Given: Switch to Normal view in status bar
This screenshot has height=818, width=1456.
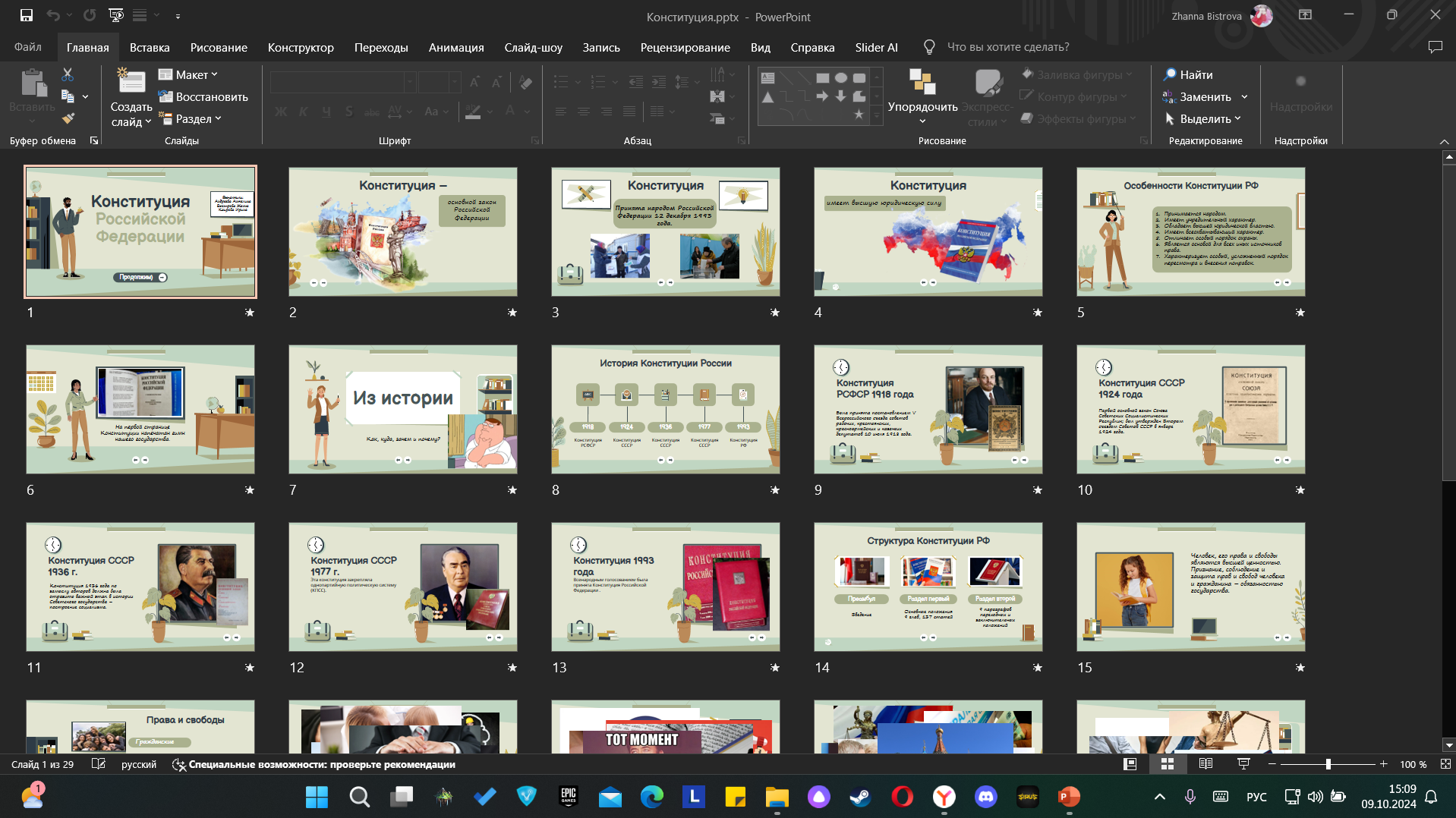Looking at the screenshot, I should [1130, 764].
